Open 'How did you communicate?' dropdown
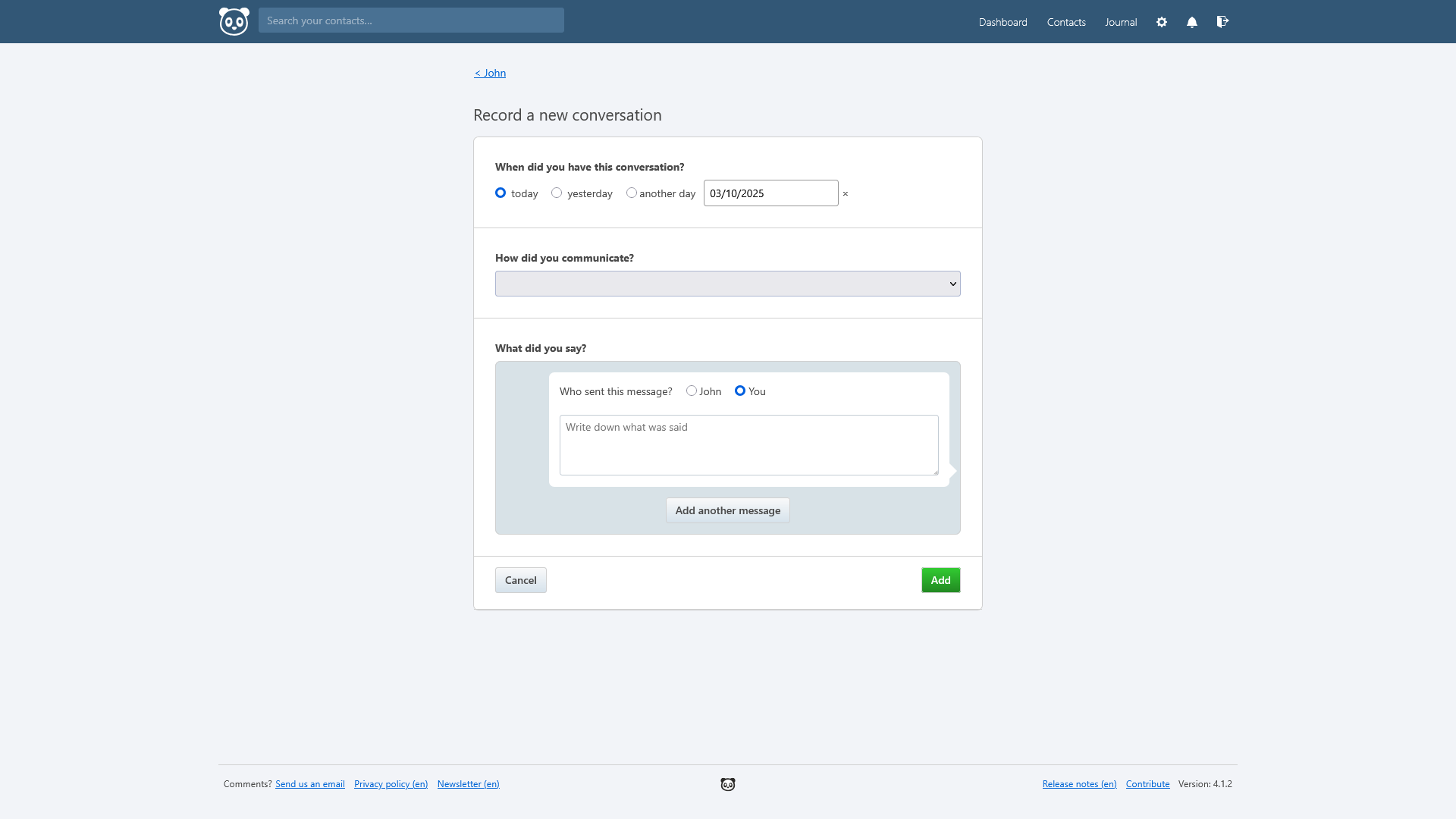The height and width of the screenshot is (819, 1456). (x=728, y=284)
